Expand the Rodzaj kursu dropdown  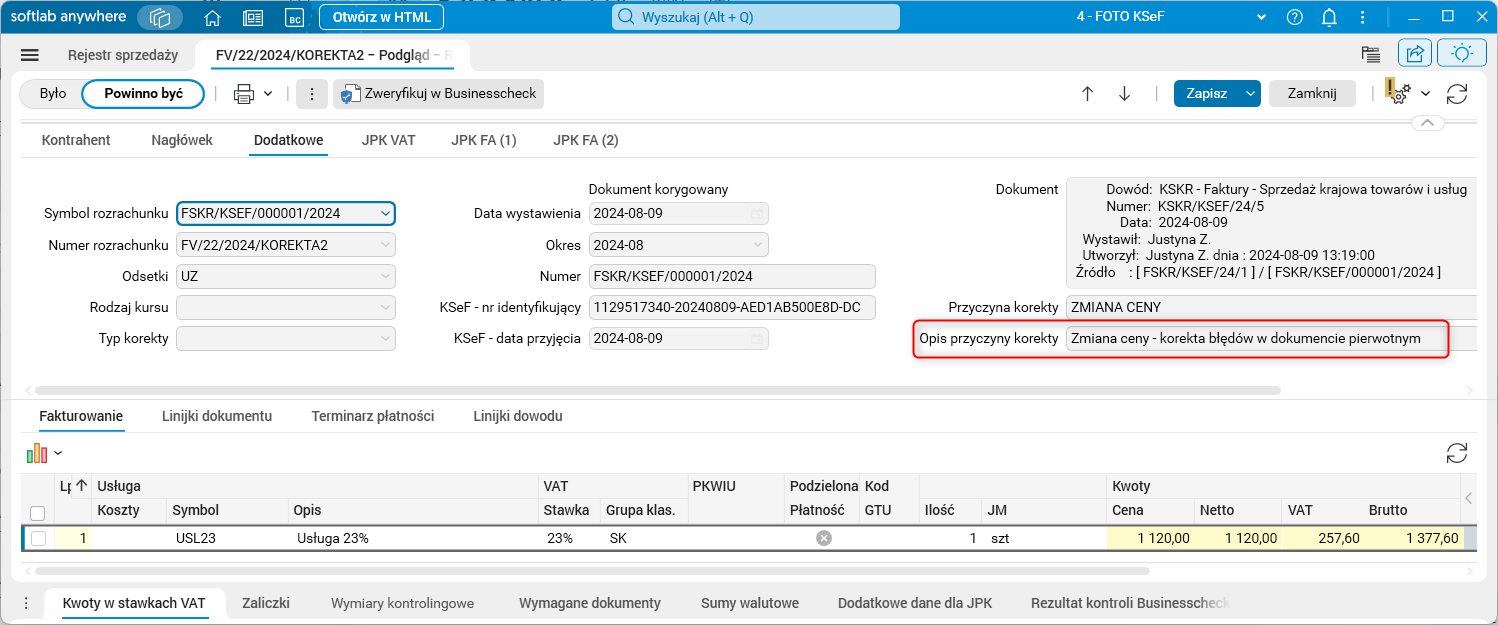point(385,307)
